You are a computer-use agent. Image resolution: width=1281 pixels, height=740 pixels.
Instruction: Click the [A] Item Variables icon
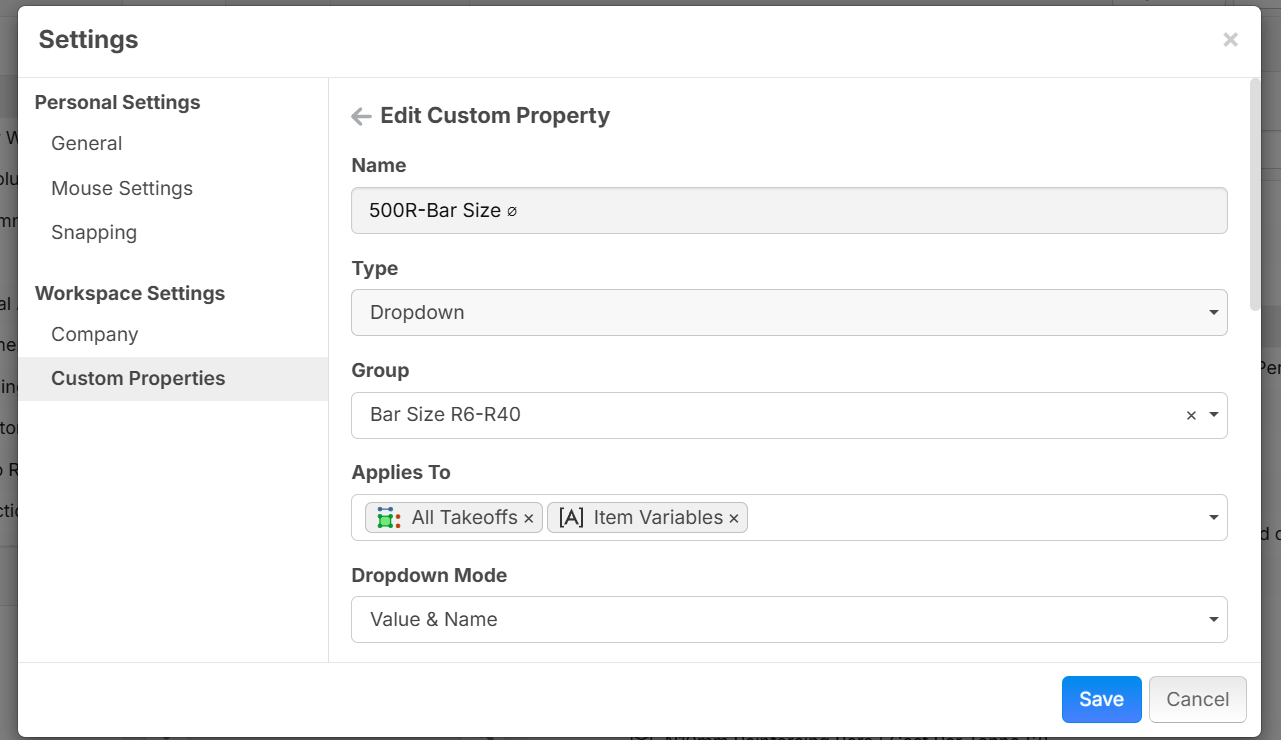571,518
